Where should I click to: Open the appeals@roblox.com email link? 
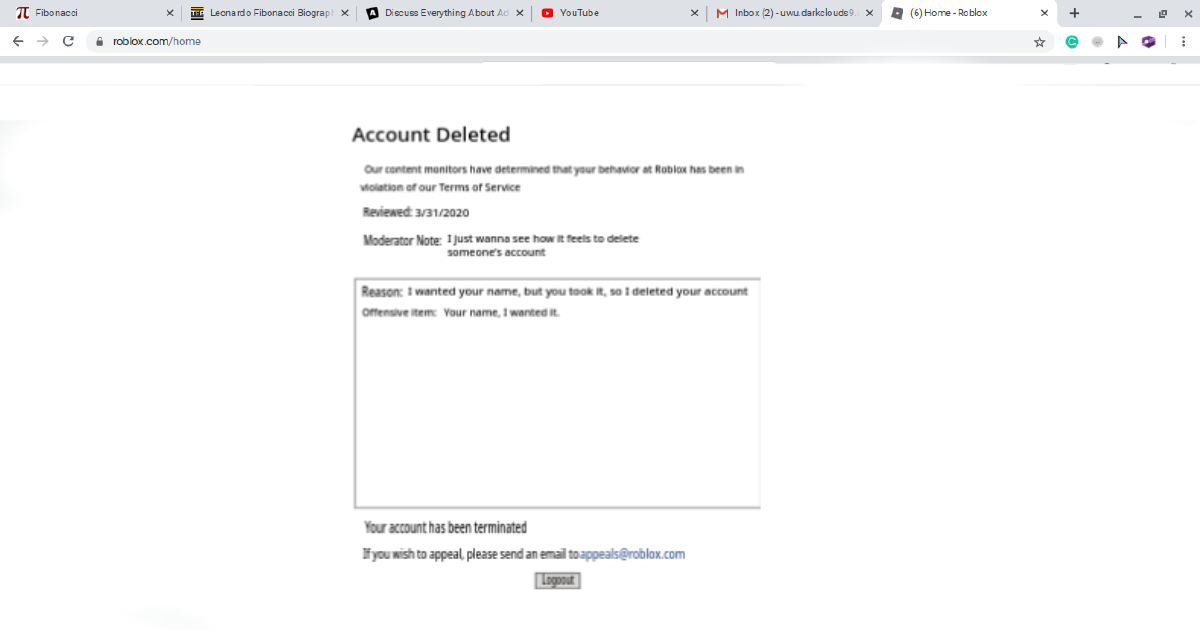pos(632,553)
